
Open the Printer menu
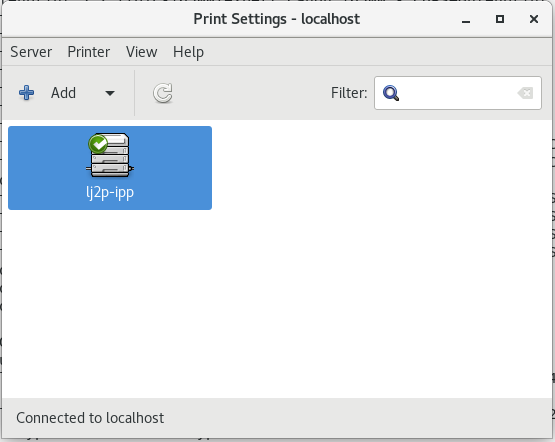point(89,52)
